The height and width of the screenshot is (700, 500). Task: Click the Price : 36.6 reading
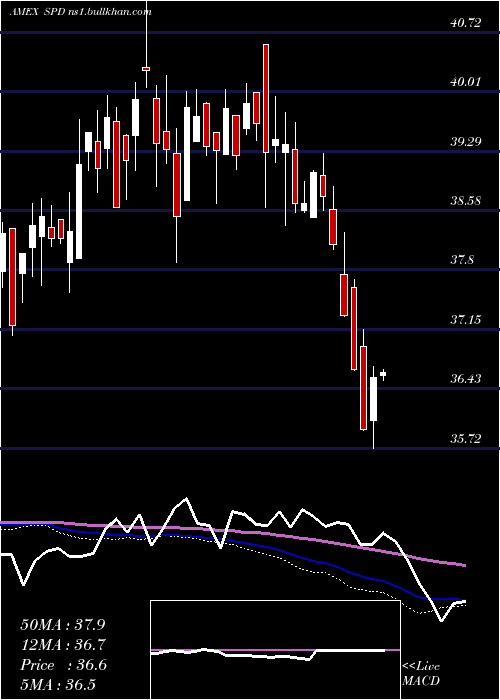point(63,665)
